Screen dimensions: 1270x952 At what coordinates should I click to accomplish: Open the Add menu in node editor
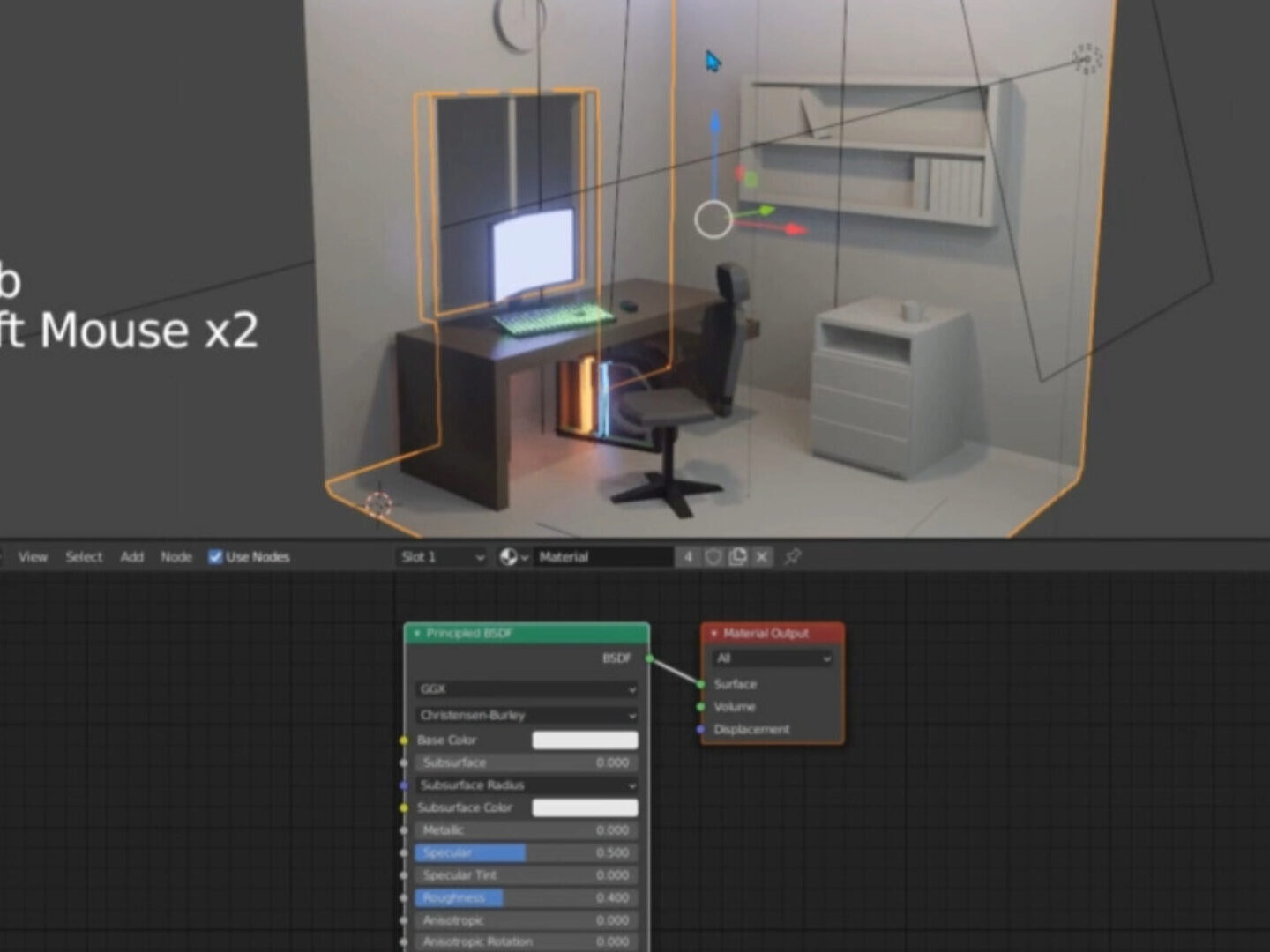coord(131,557)
